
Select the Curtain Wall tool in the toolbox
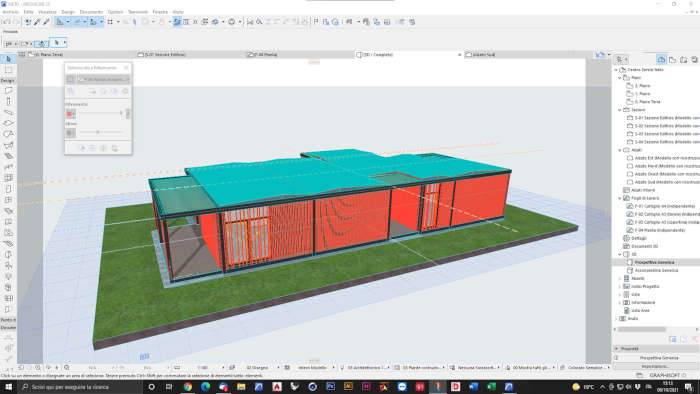coord(8,178)
